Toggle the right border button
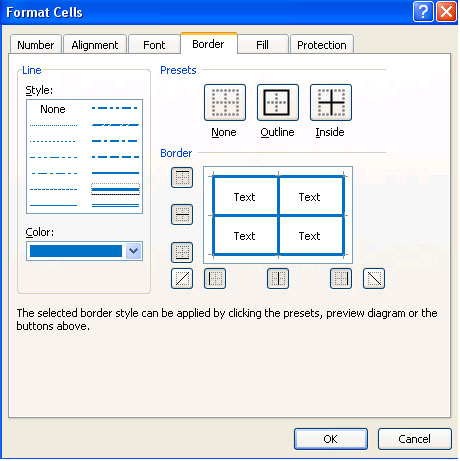This screenshot has width=460, height=461. [341, 278]
